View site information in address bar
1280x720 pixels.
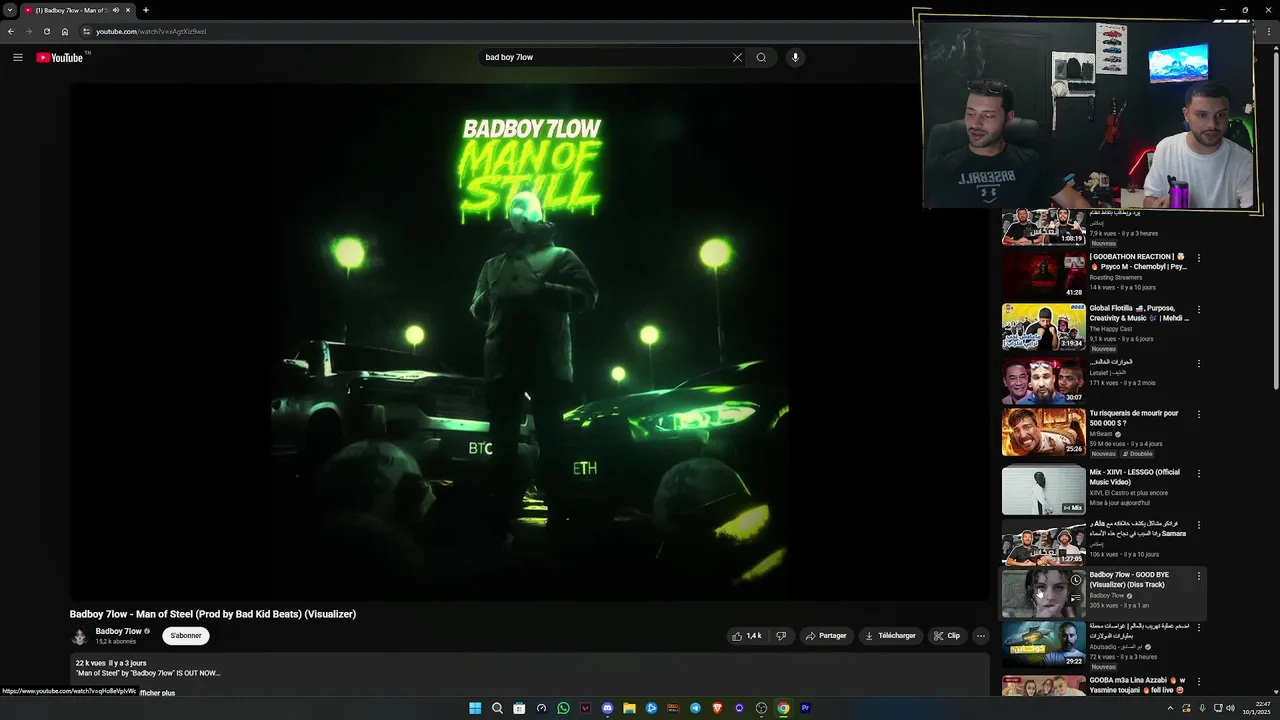(87, 31)
